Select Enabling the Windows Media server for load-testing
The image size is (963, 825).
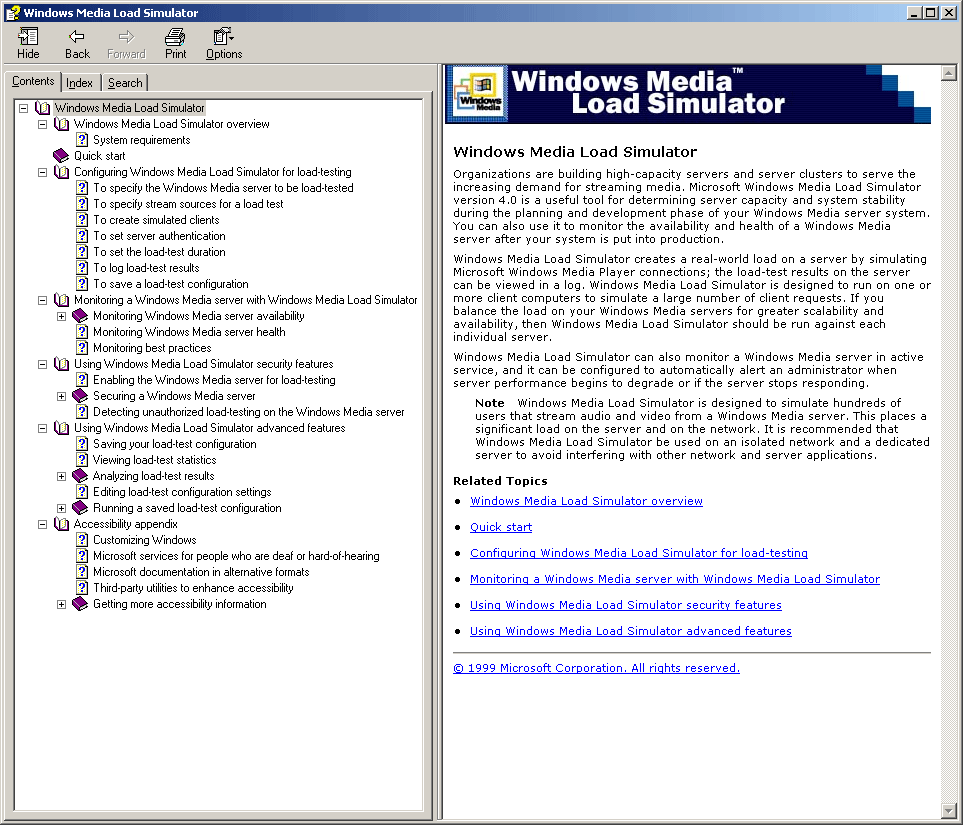click(x=214, y=380)
